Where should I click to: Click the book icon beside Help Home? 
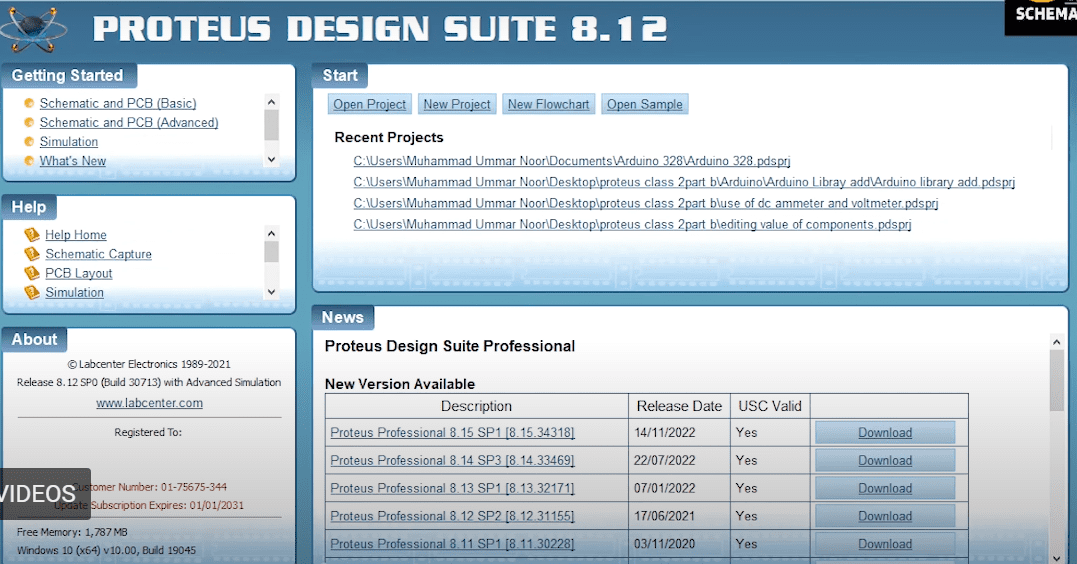pos(32,235)
